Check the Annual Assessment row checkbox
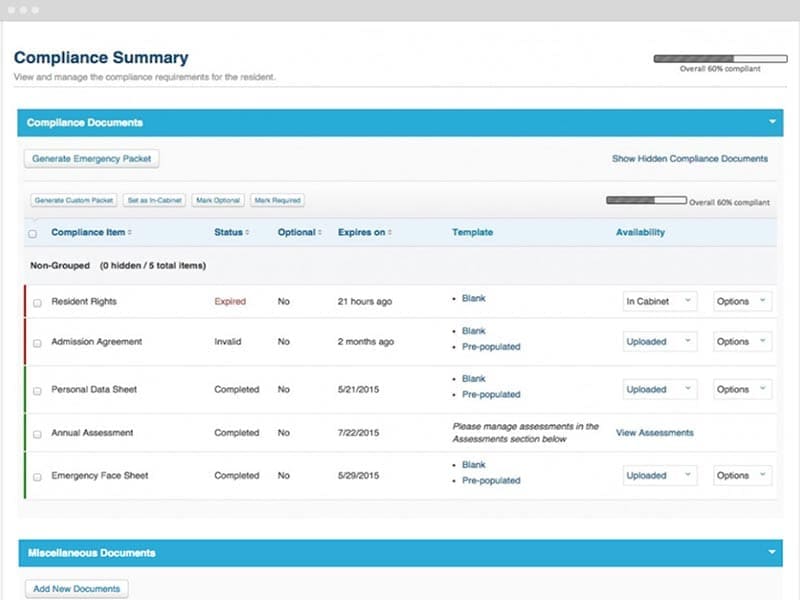Viewport: 800px width, 600px height. 36,432
